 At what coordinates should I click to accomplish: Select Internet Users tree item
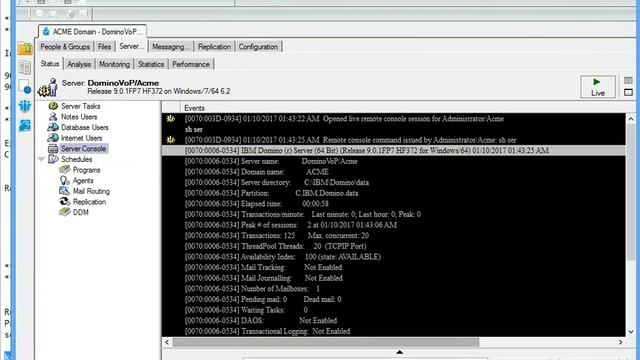pyautogui.click(x=81, y=138)
